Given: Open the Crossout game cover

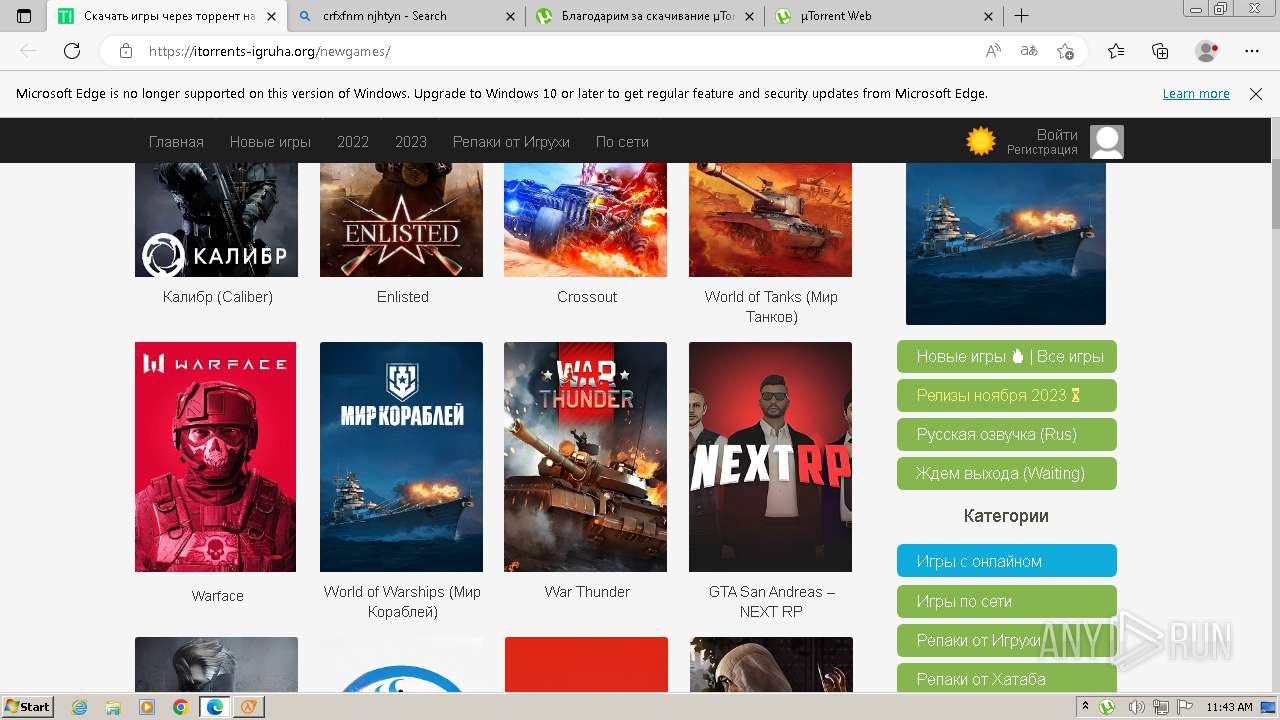Looking at the screenshot, I should (585, 220).
